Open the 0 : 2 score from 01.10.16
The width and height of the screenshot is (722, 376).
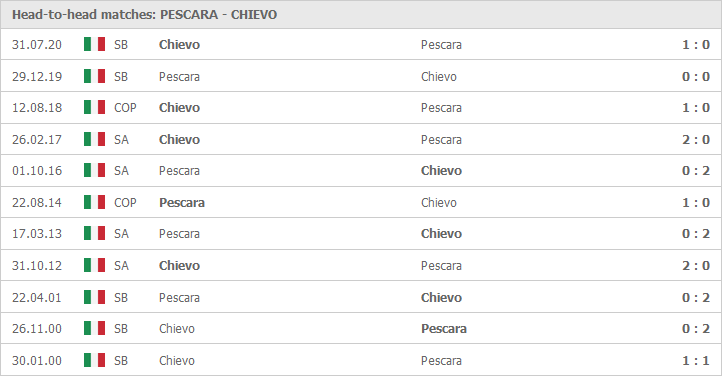[x=696, y=171]
